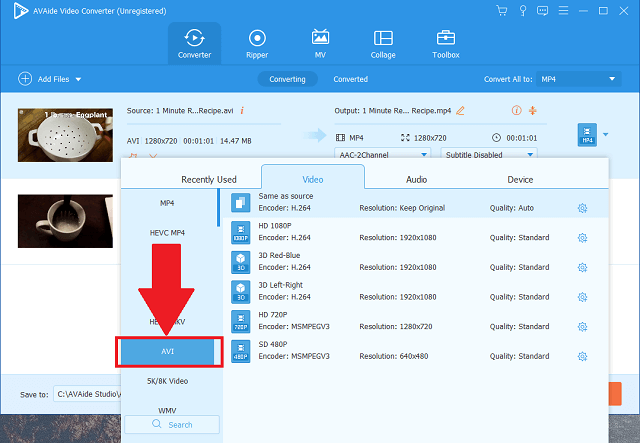Image resolution: width=640 pixels, height=443 pixels.
Task: Open settings gear for HD 1080P
Action: click(582, 238)
